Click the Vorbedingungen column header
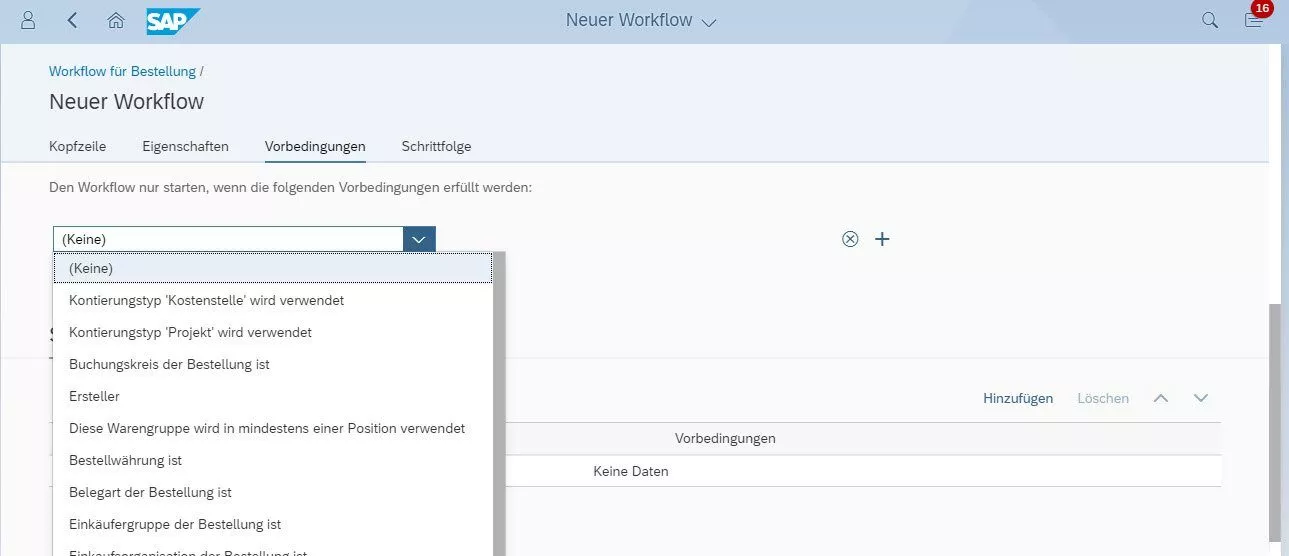The width and height of the screenshot is (1289, 556). coord(725,438)
